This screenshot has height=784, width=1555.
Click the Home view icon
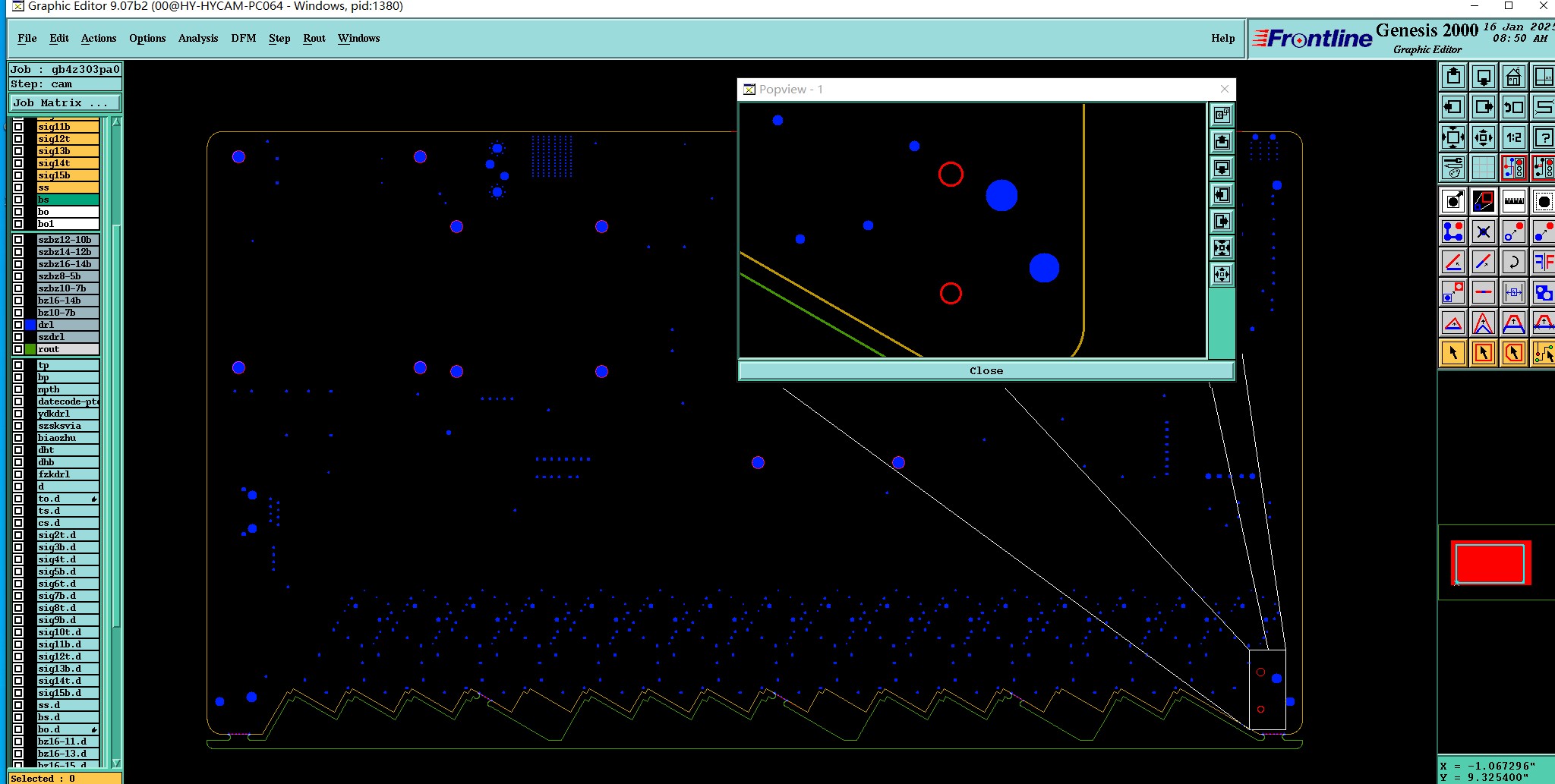(x=1513, y=77)
